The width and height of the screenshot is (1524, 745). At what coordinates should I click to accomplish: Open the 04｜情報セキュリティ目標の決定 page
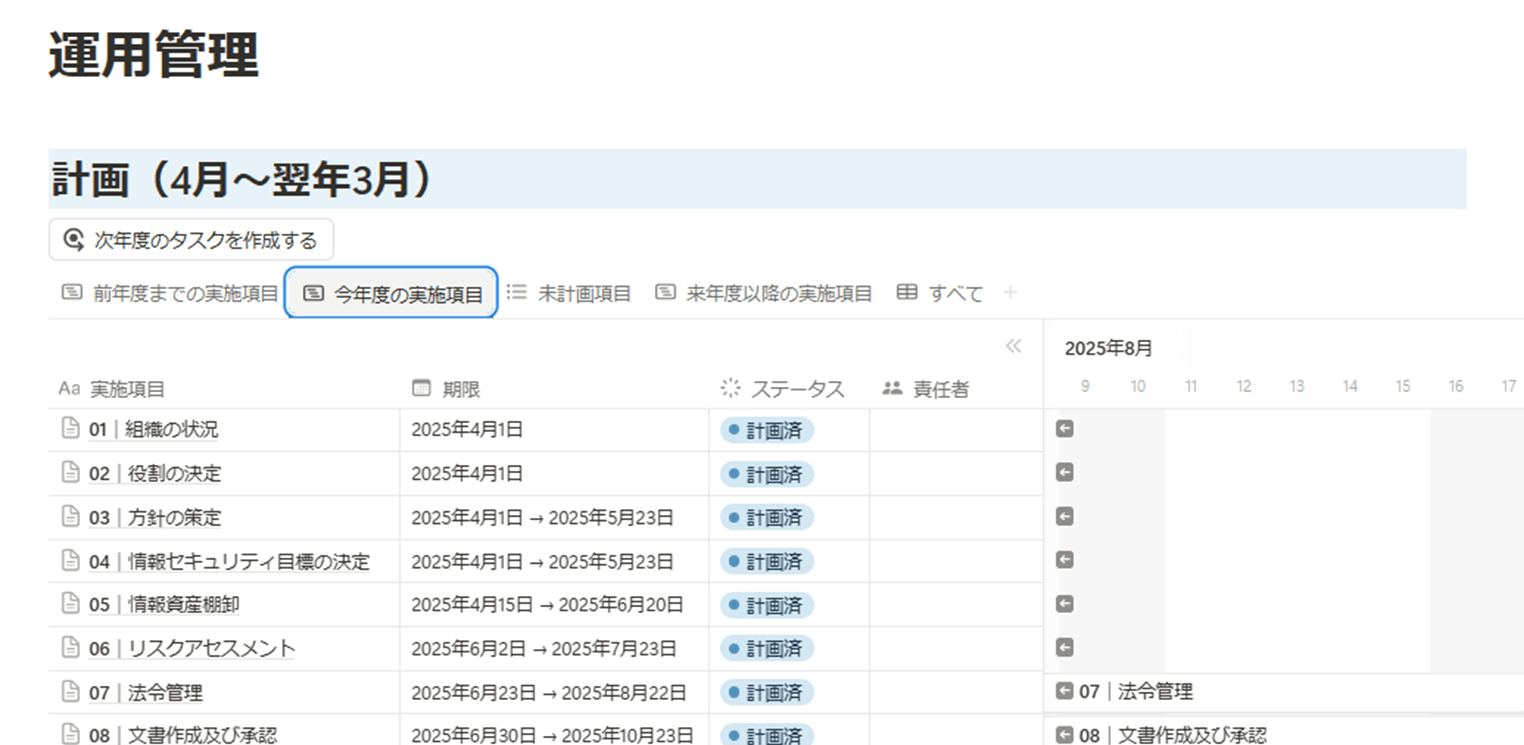[229, 561]
